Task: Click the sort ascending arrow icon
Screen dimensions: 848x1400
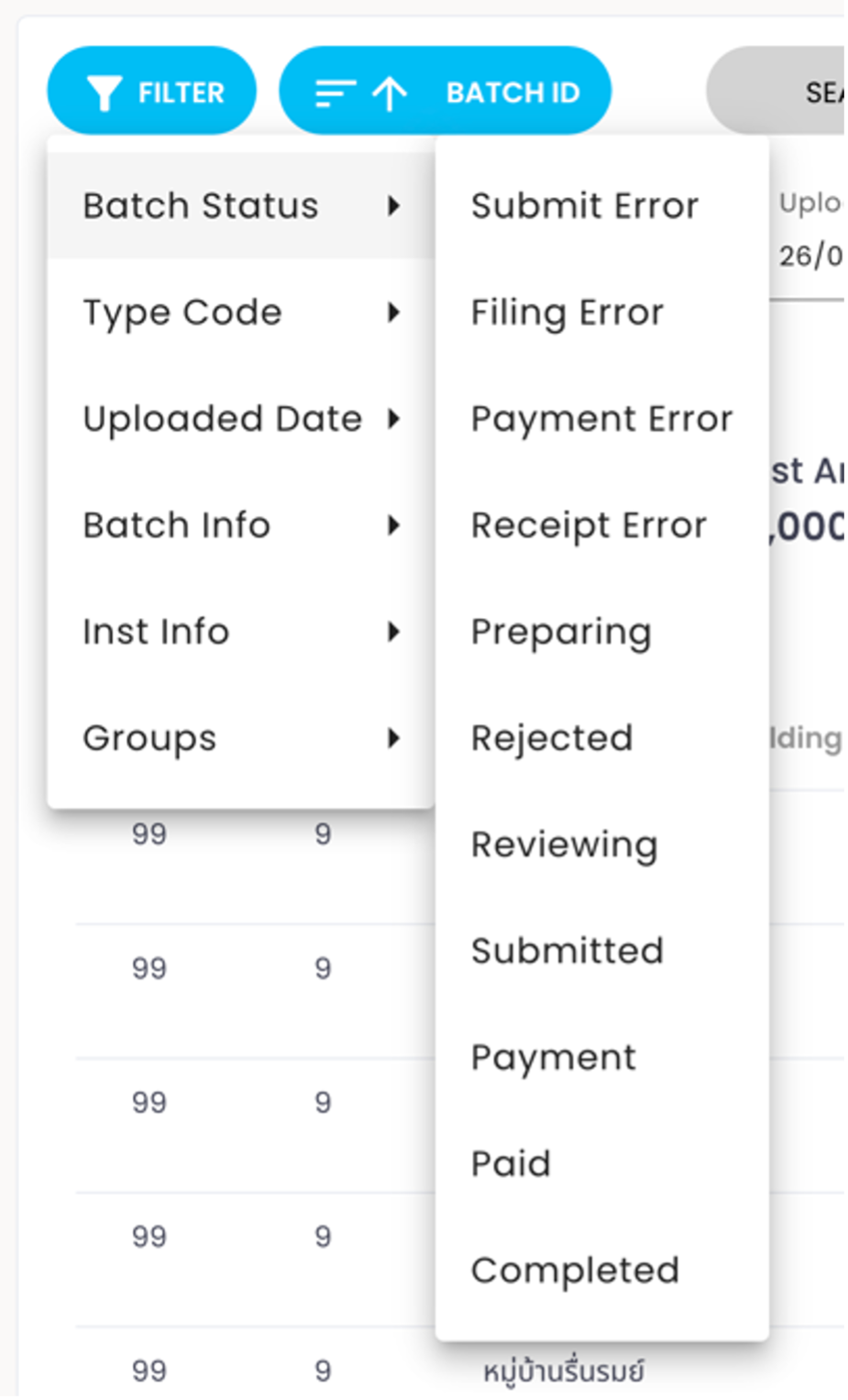Action: [390, 93]
